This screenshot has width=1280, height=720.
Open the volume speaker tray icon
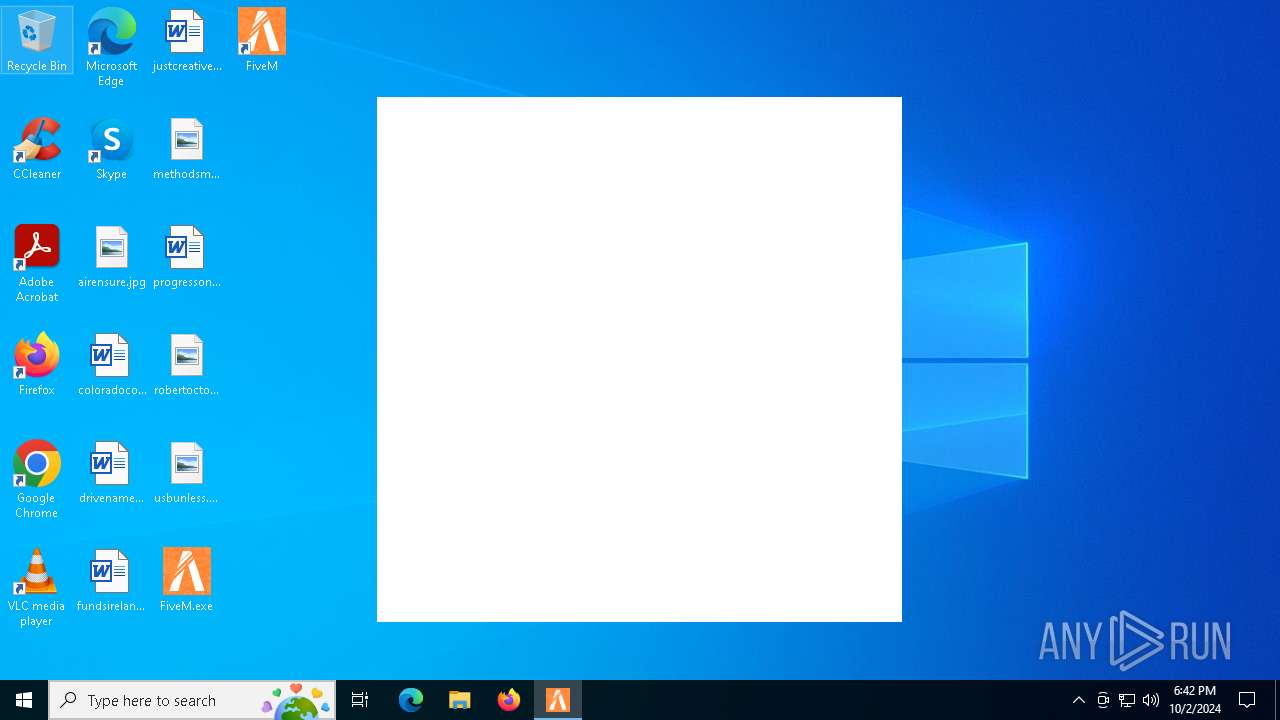point(1151,700)
